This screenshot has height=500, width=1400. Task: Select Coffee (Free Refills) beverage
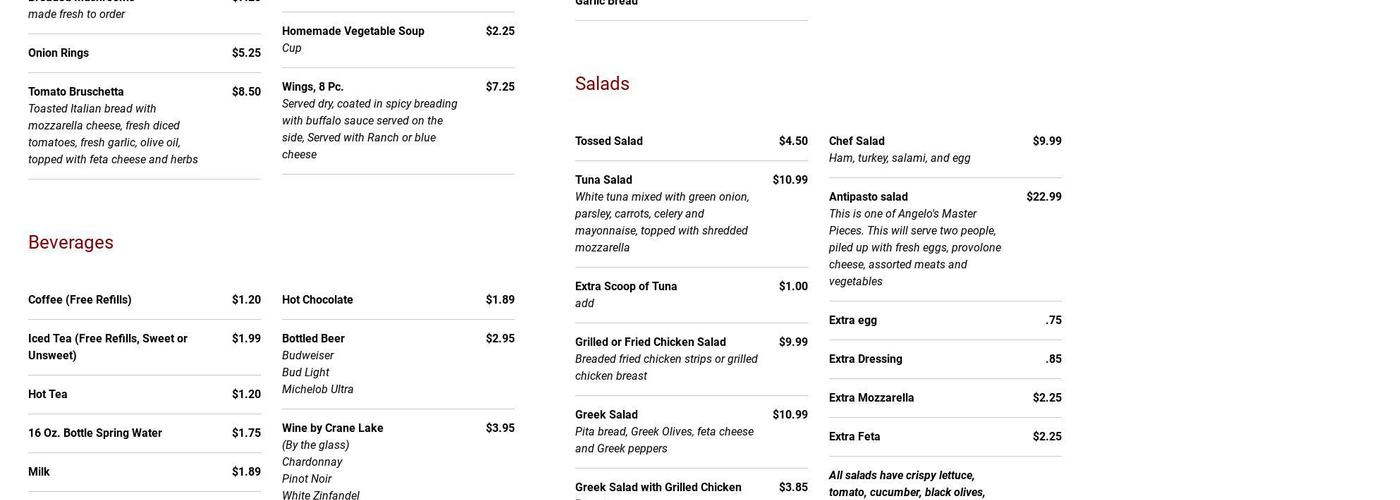click(80, 300)
